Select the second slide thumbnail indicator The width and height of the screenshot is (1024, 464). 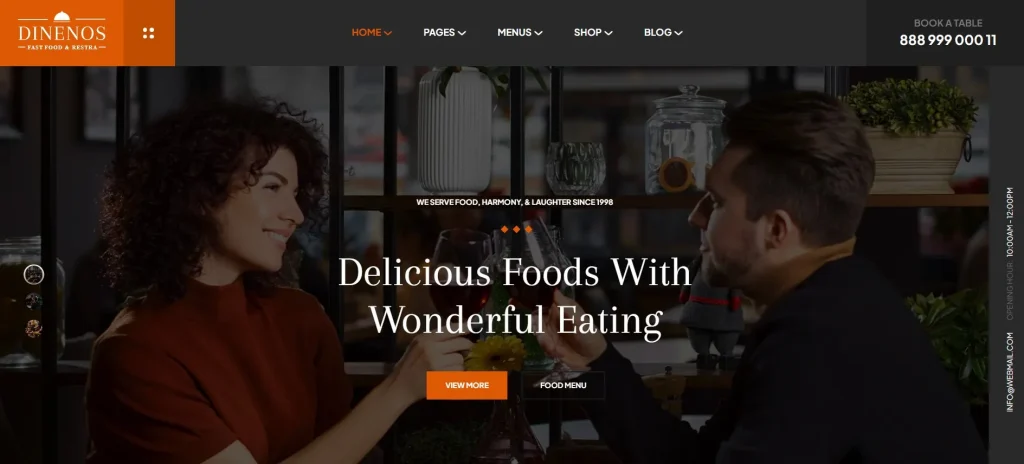pos(34,301)
